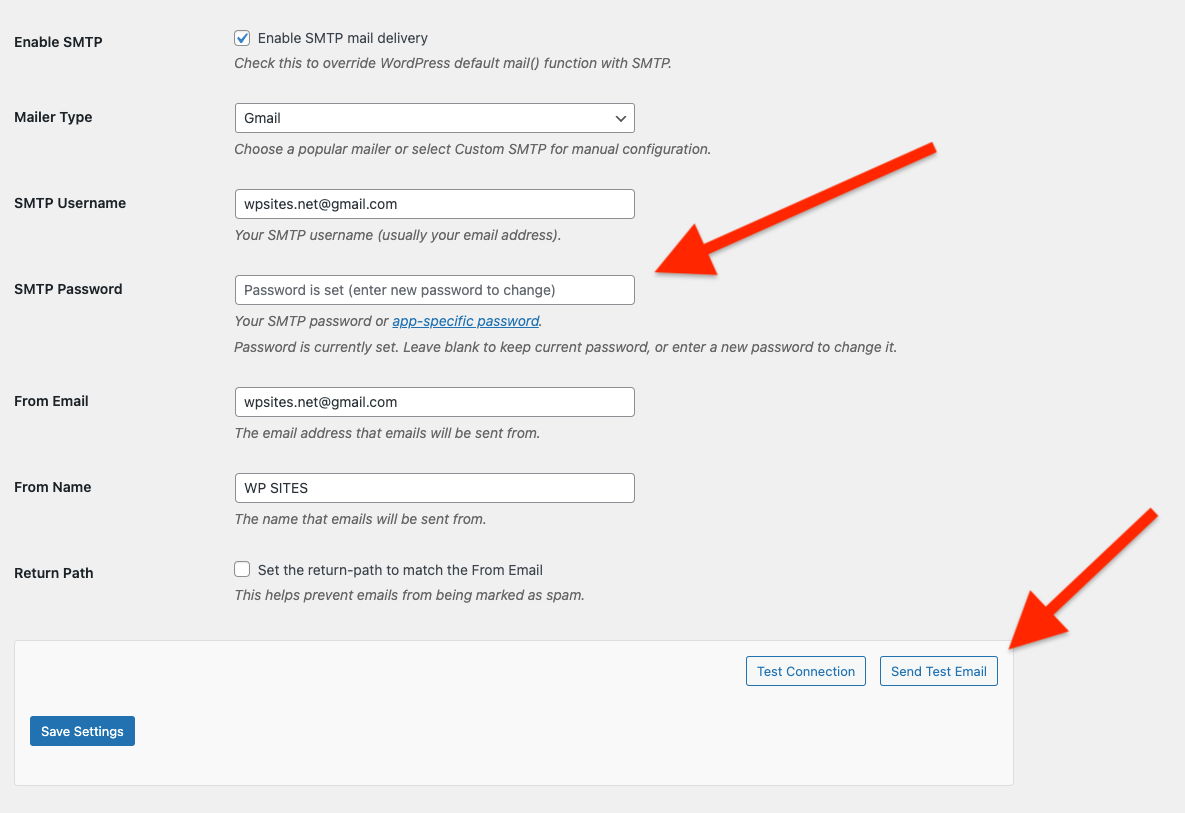Open the app-specific password link
The height and width of the screenshot is (813, 1185).
click(466, 321)
